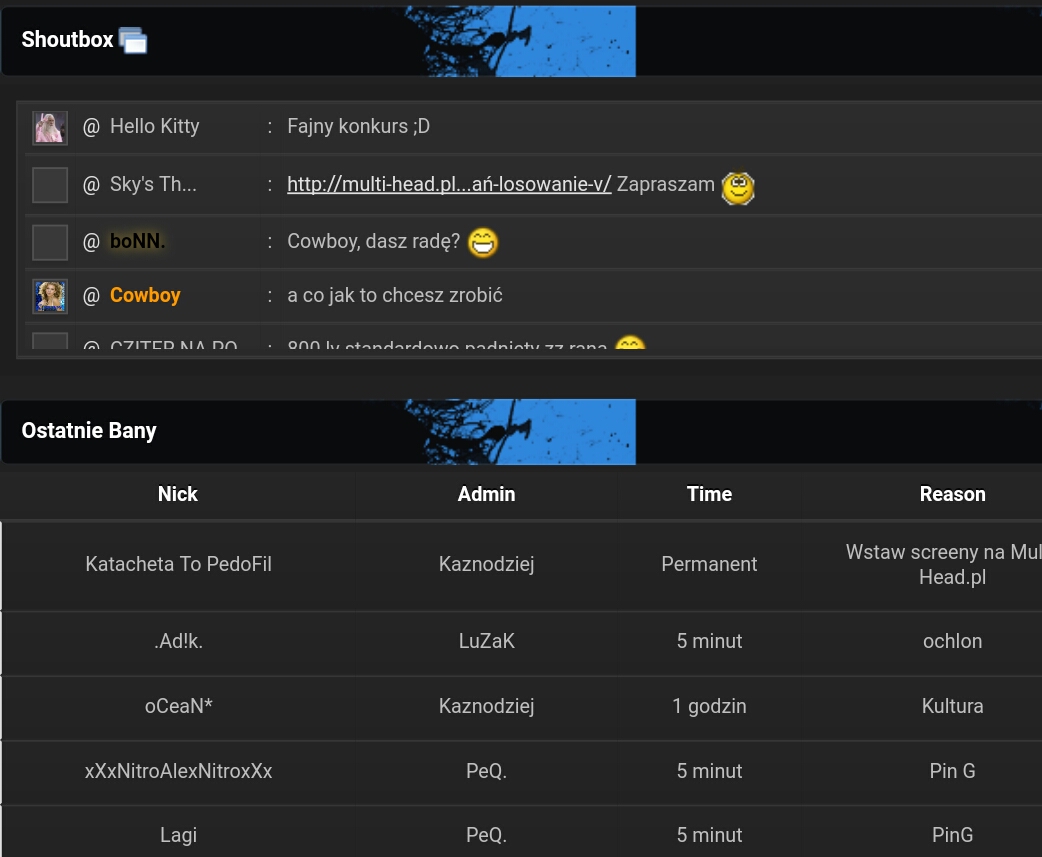Click the @ mention before Sky's Th...

click(x=92, y=184)
